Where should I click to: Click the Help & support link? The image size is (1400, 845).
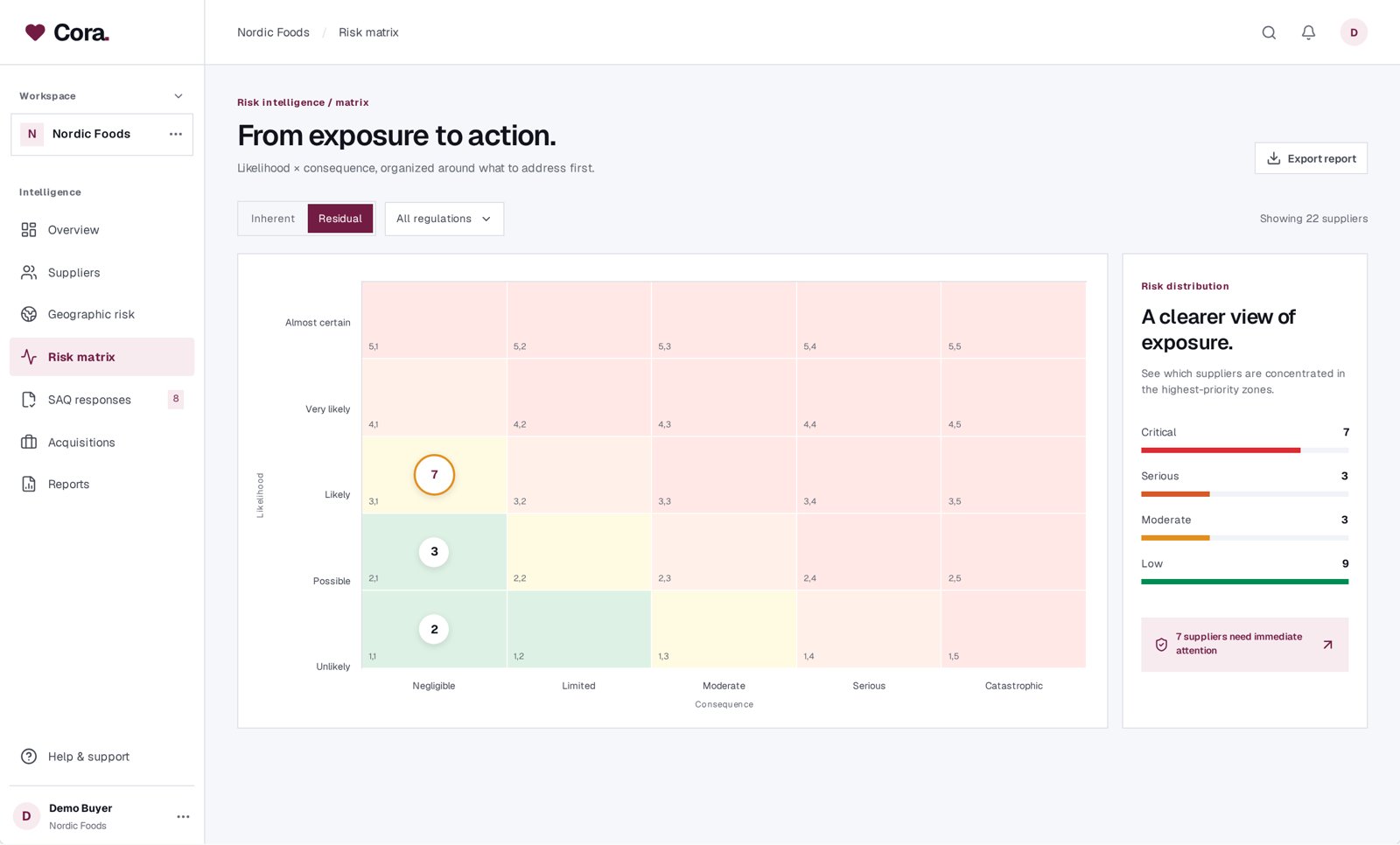tap(101, 757)
